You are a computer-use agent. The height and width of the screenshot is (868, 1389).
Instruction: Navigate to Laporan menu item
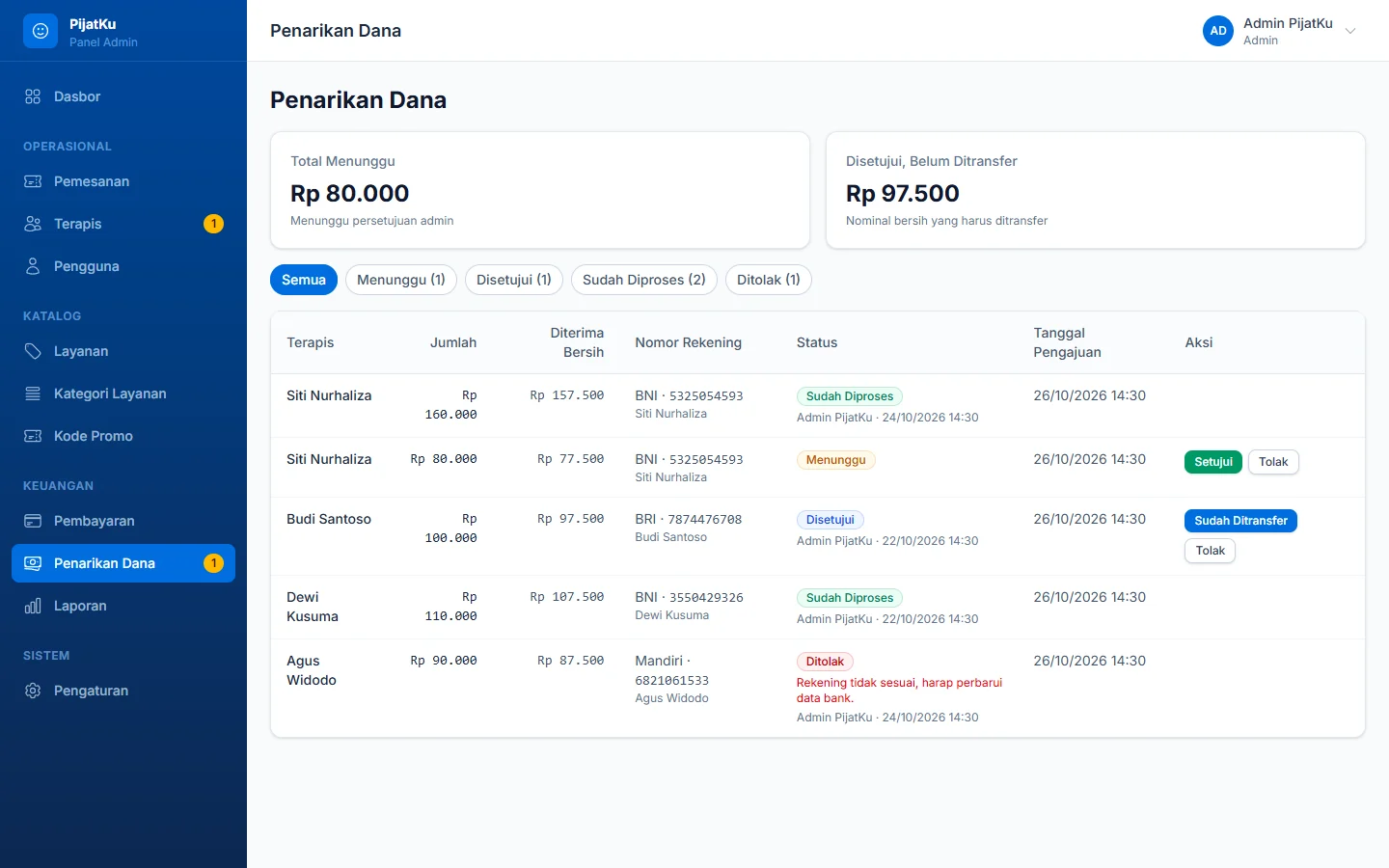coord(123,606)
